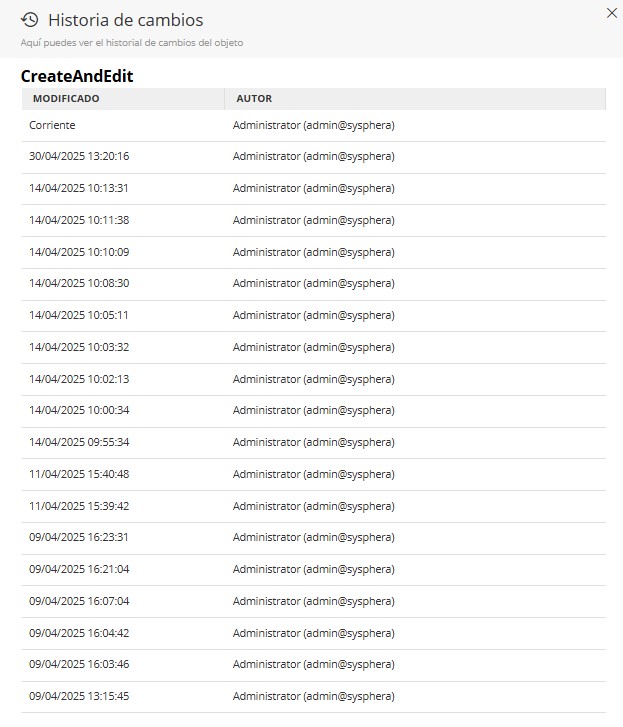623x727 pixels.
Task: Sort by the MODIFICADO column header
Action: pyautogui.click(x=66, y=99)
